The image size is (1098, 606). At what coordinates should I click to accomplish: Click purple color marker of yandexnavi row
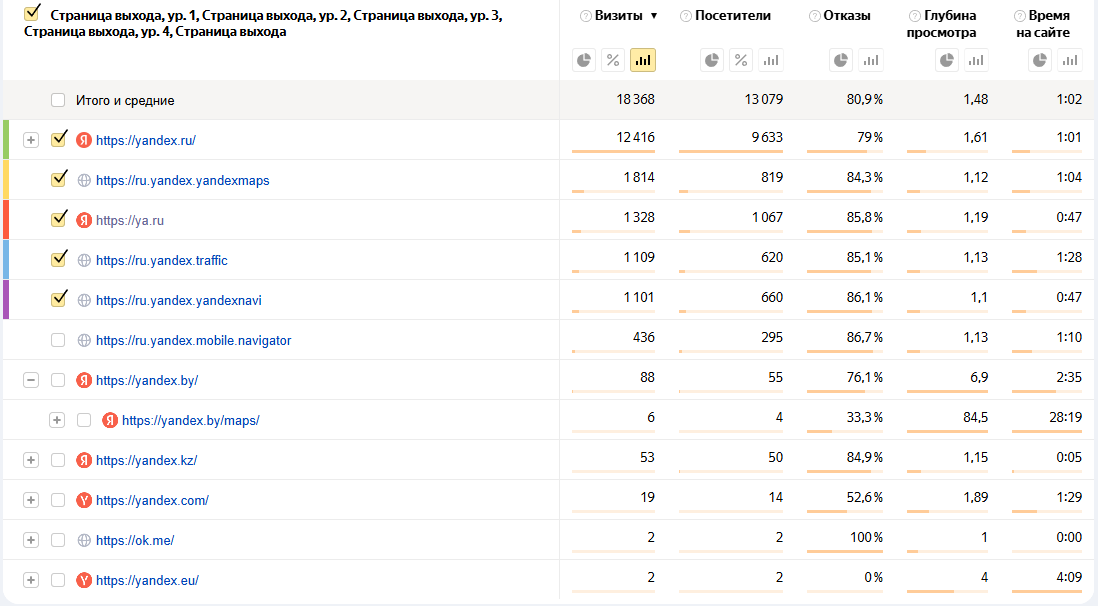tap(6, 299)
